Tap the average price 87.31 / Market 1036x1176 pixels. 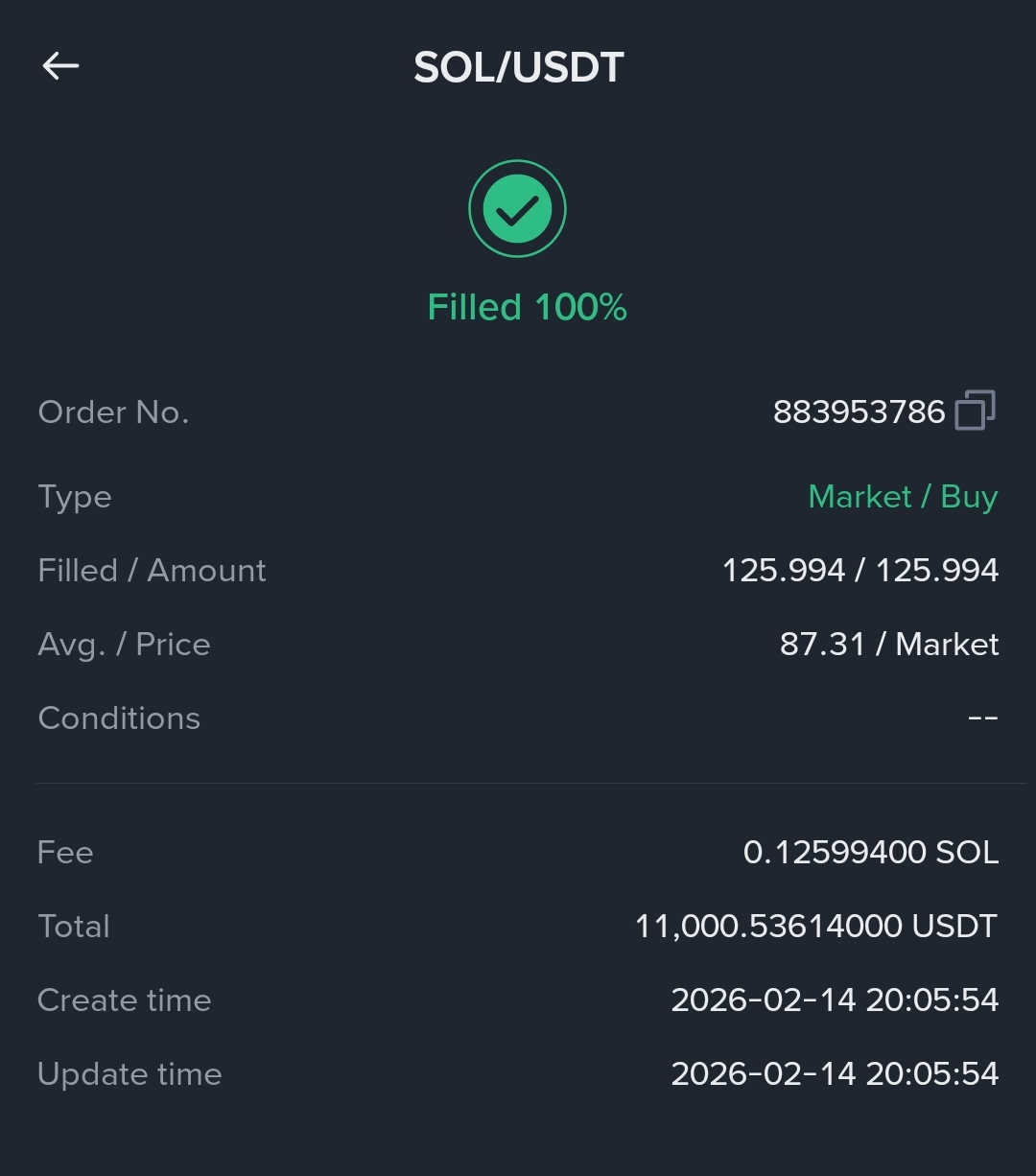(889, 645)
